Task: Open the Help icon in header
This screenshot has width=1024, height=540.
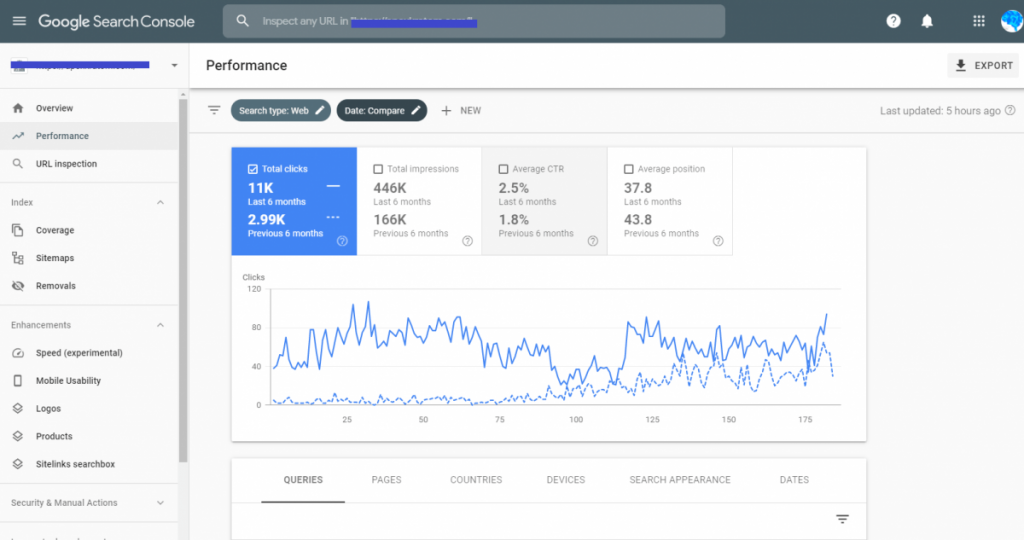Action: (x=893, y=21)
